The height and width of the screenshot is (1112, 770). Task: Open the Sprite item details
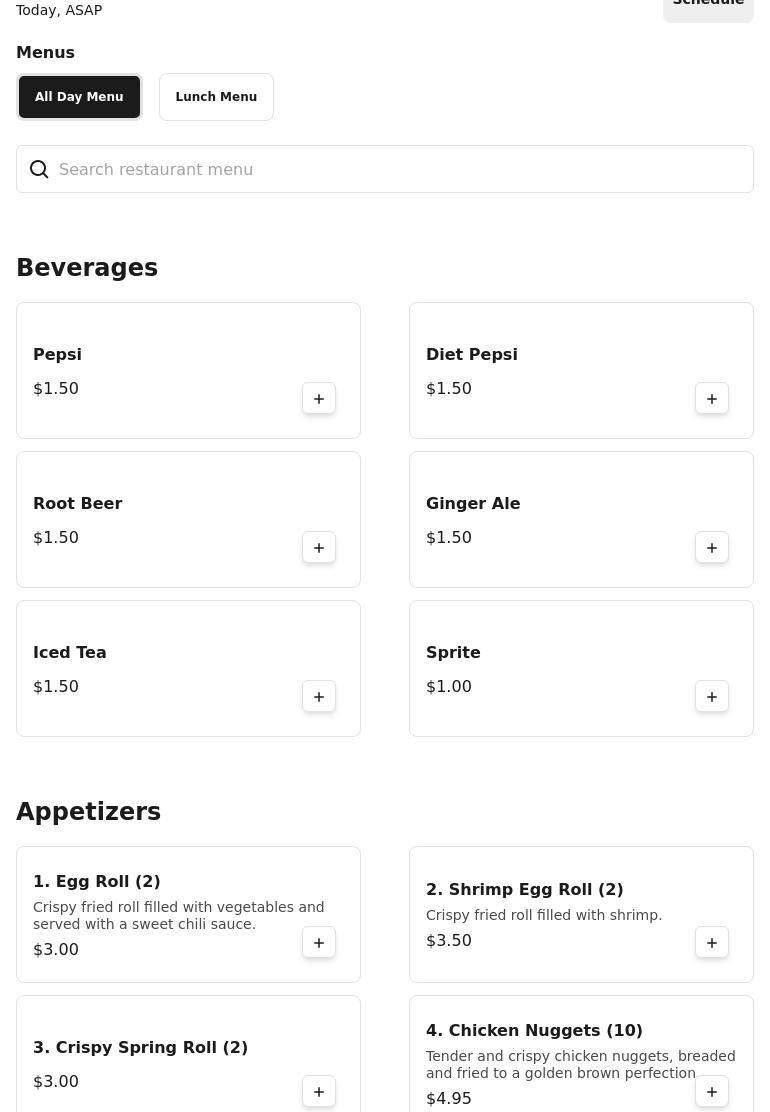pos(550,668)
